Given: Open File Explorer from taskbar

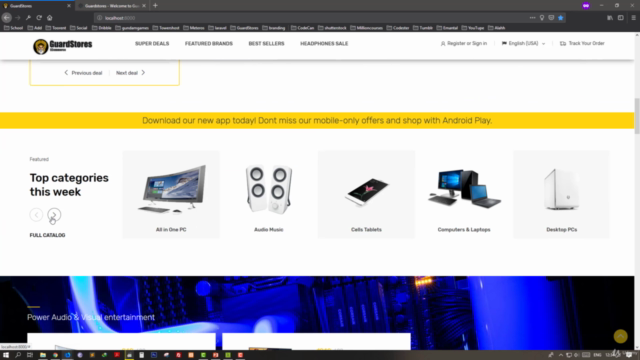Looking at the screenshot, I should pyautogui.click(x=42, y=355).
